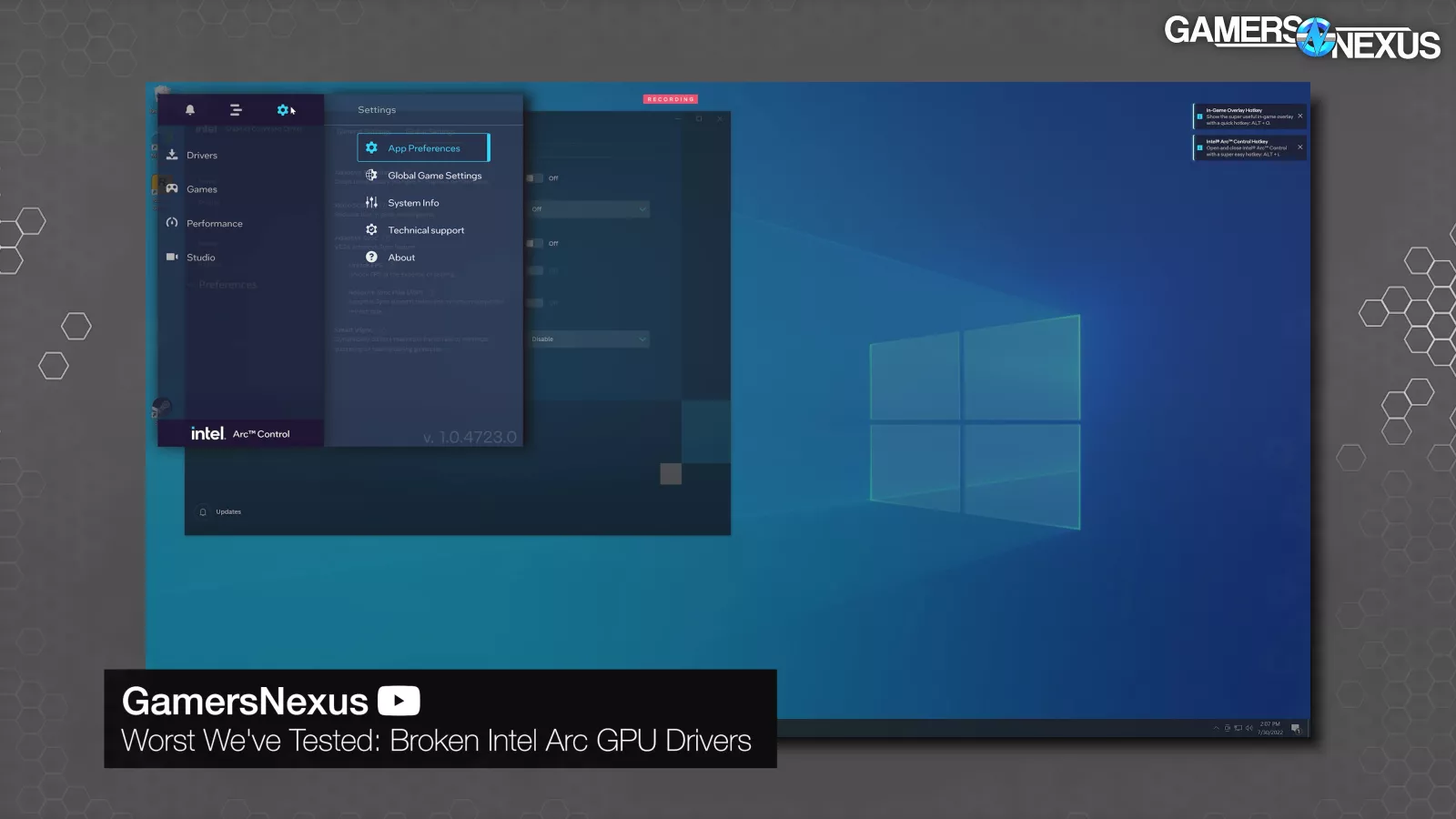The image size is (1456, 819).
Task: Toggle the second Off switch below the dropdown
Action: [535, 244]
